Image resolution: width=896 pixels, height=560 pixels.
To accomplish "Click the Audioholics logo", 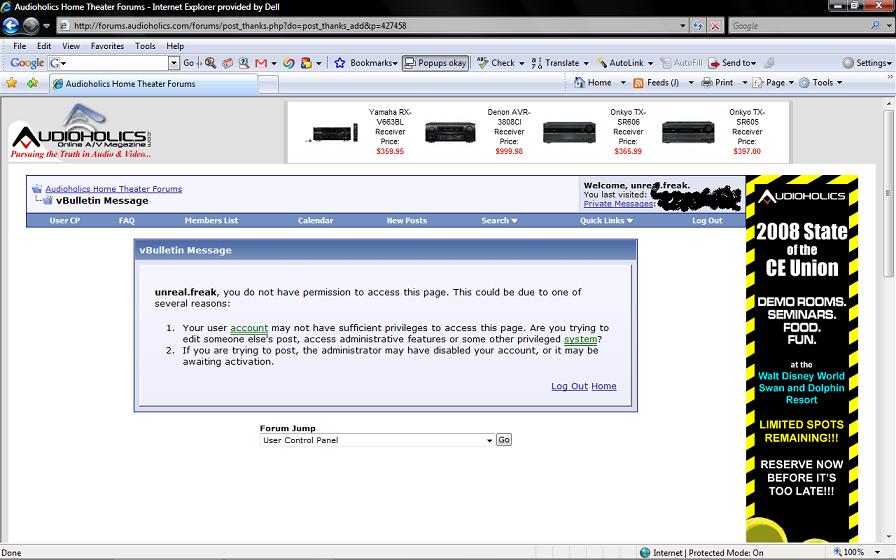I will click(81, 132).
